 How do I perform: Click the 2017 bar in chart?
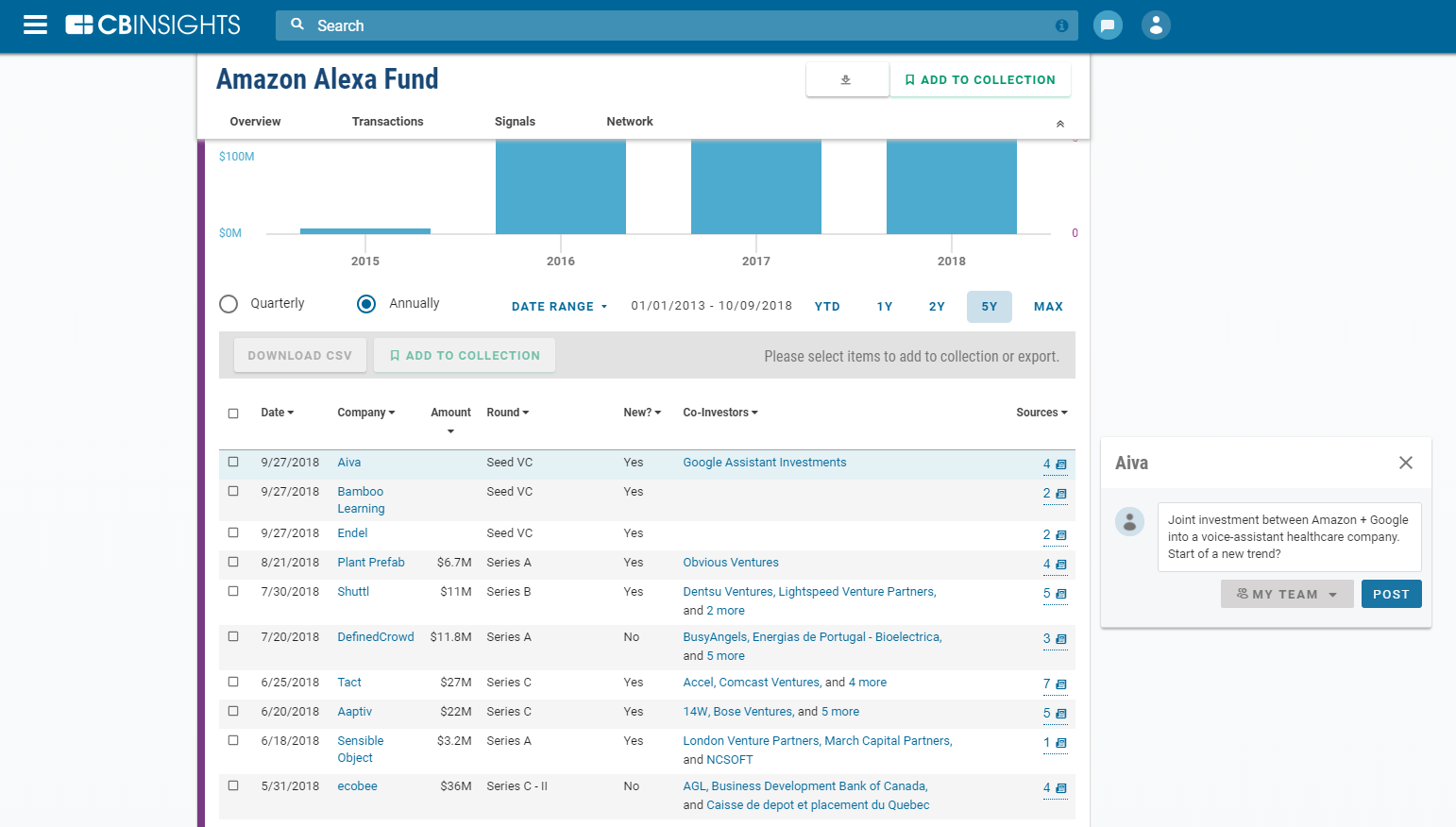click(755, 187)
